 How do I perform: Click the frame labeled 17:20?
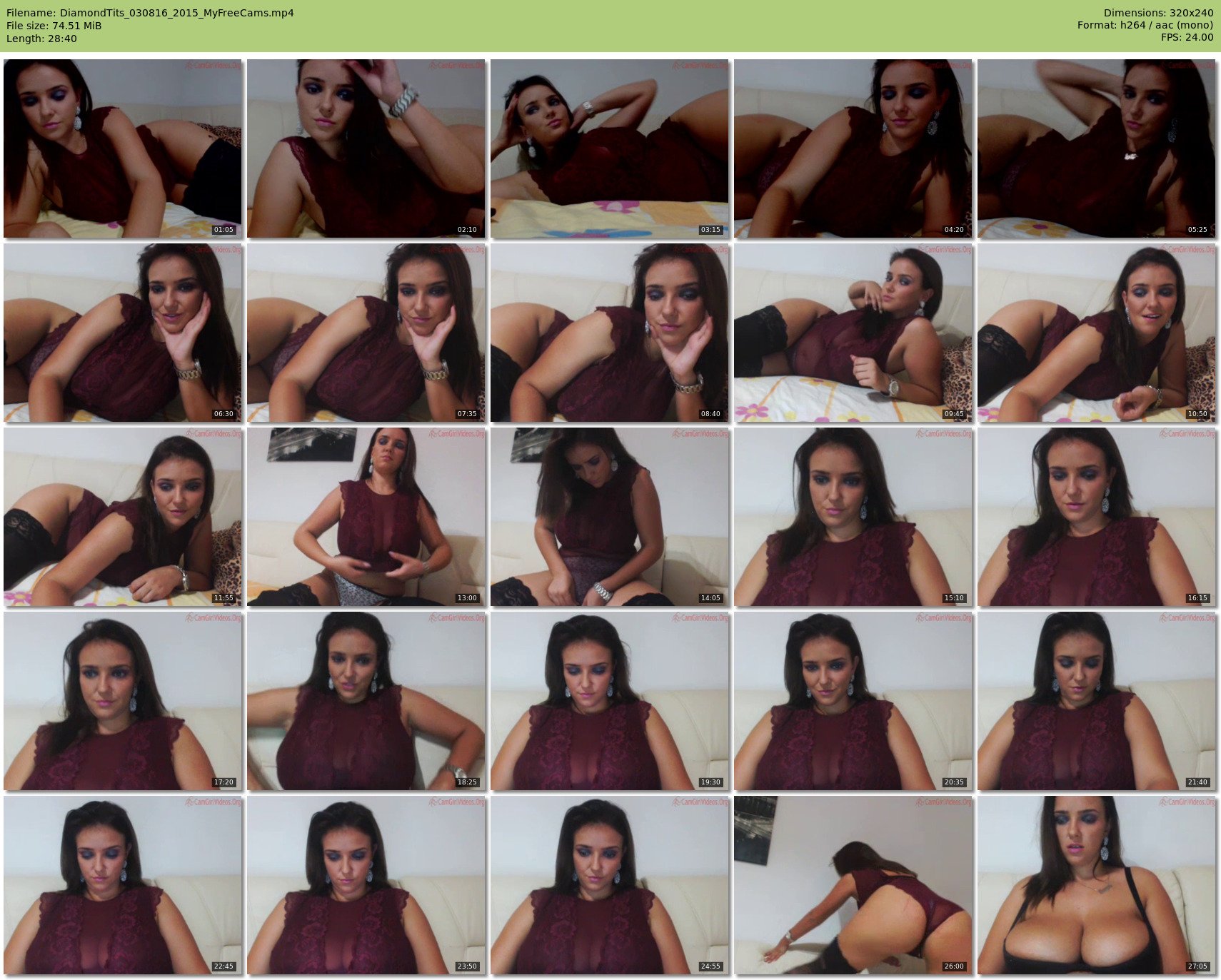point(122,701)
